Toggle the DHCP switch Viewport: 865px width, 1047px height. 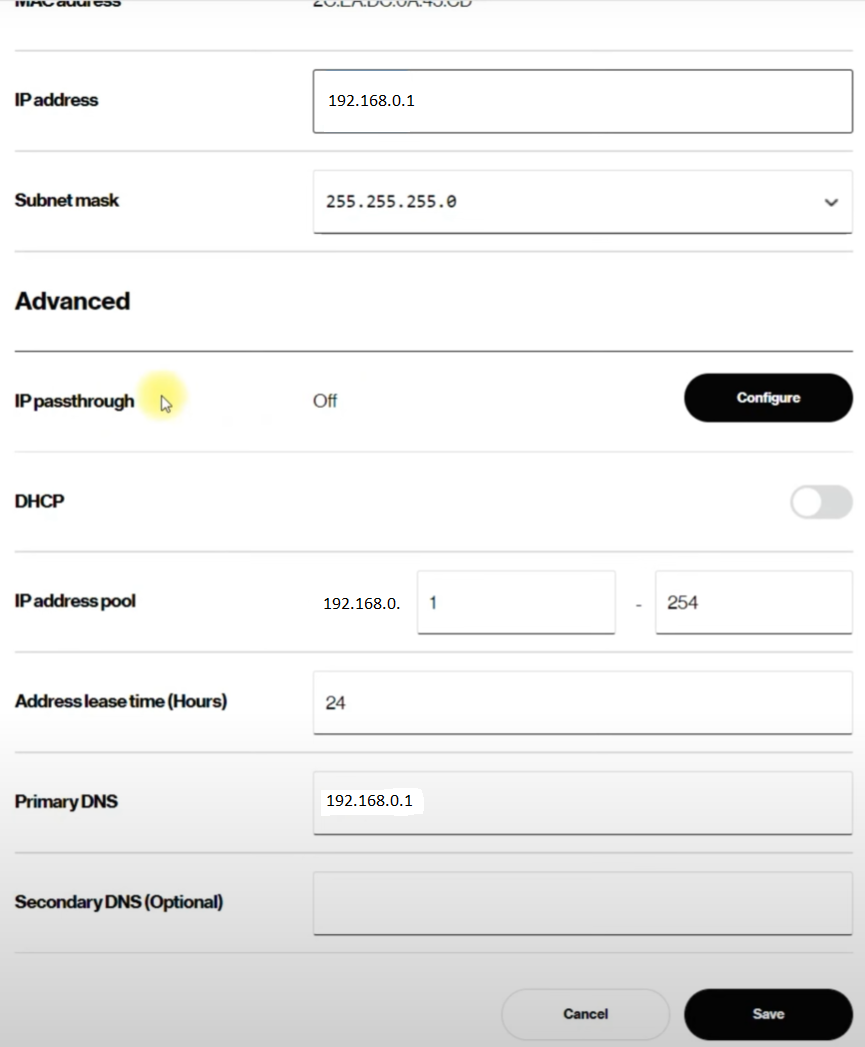pos(822,502)
